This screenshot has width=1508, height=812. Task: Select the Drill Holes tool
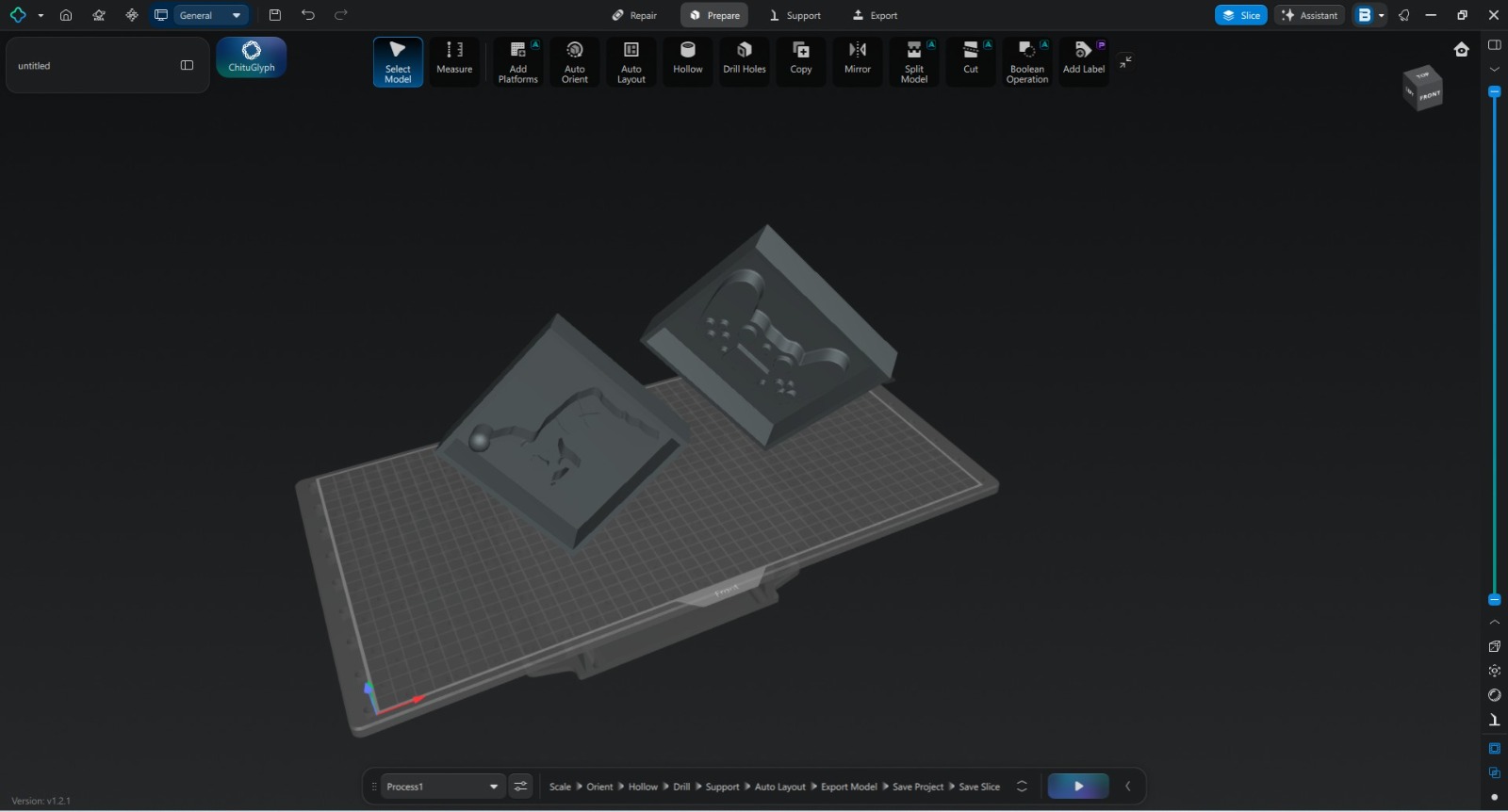pos(745,62)
